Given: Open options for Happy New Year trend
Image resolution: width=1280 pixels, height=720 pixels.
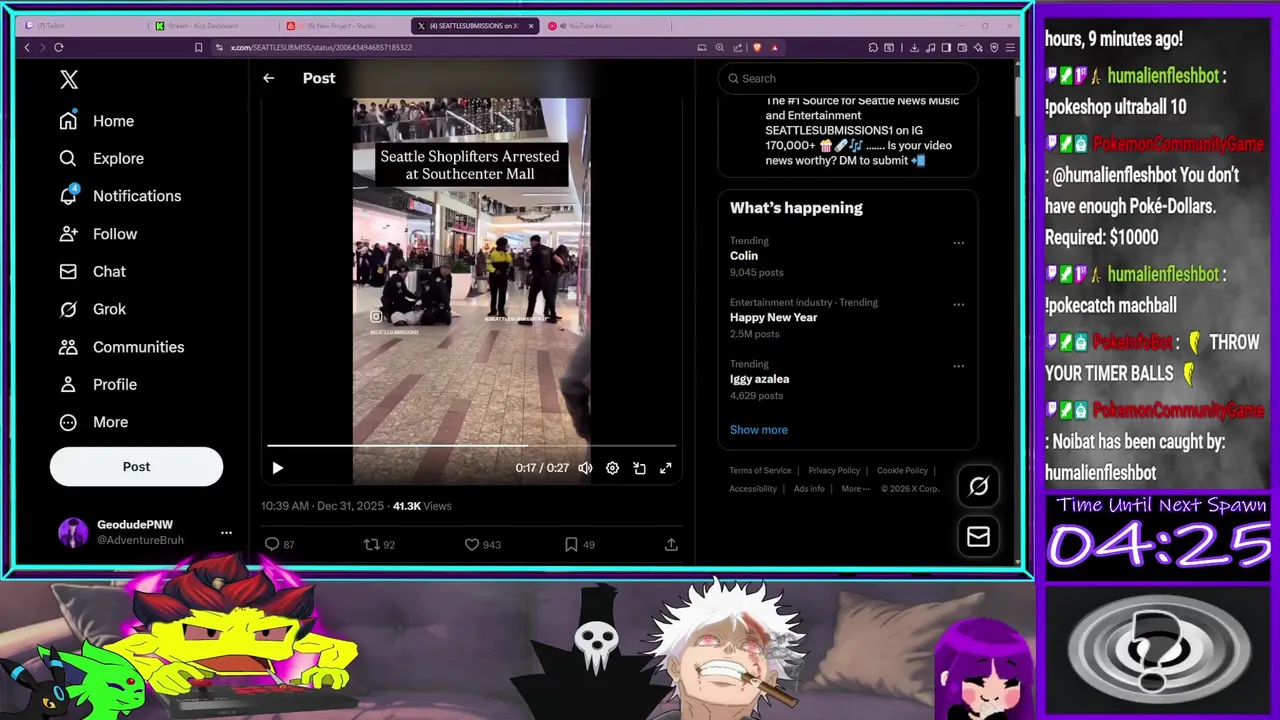Looking at the screenshot, I should point(958,305).
